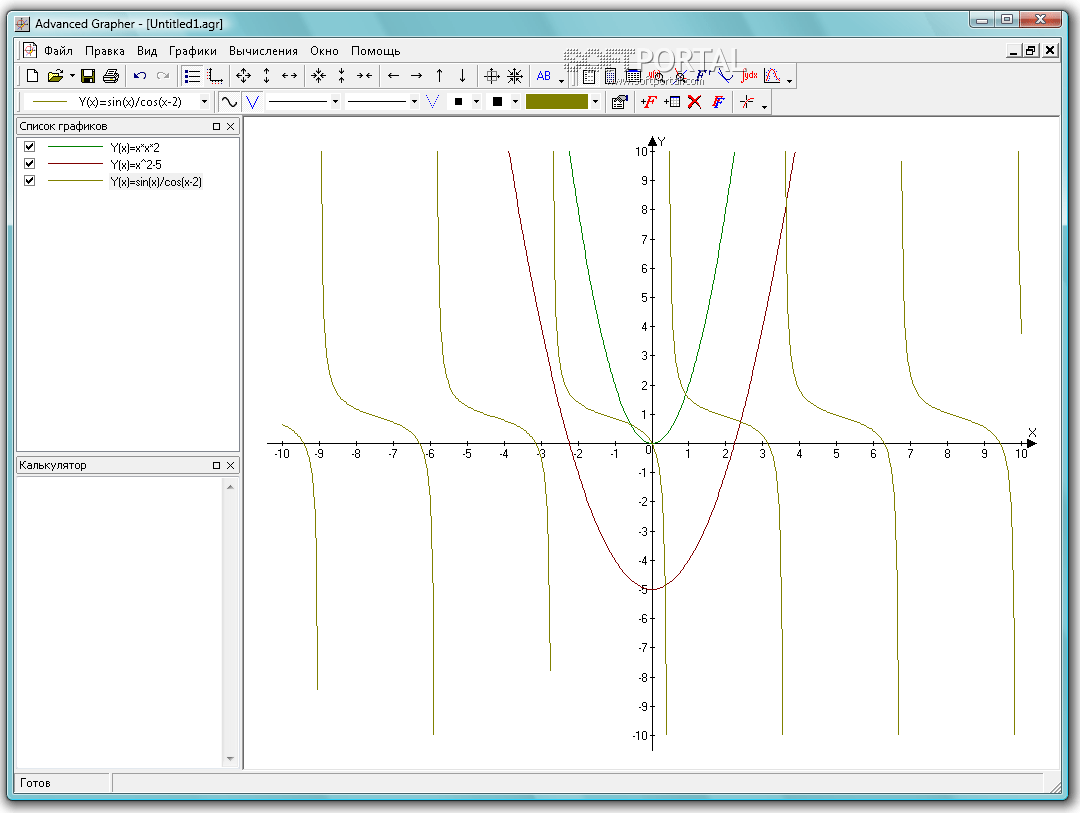
Task: Compress the view vertically with inward vertical arrows
Action: 342,76
